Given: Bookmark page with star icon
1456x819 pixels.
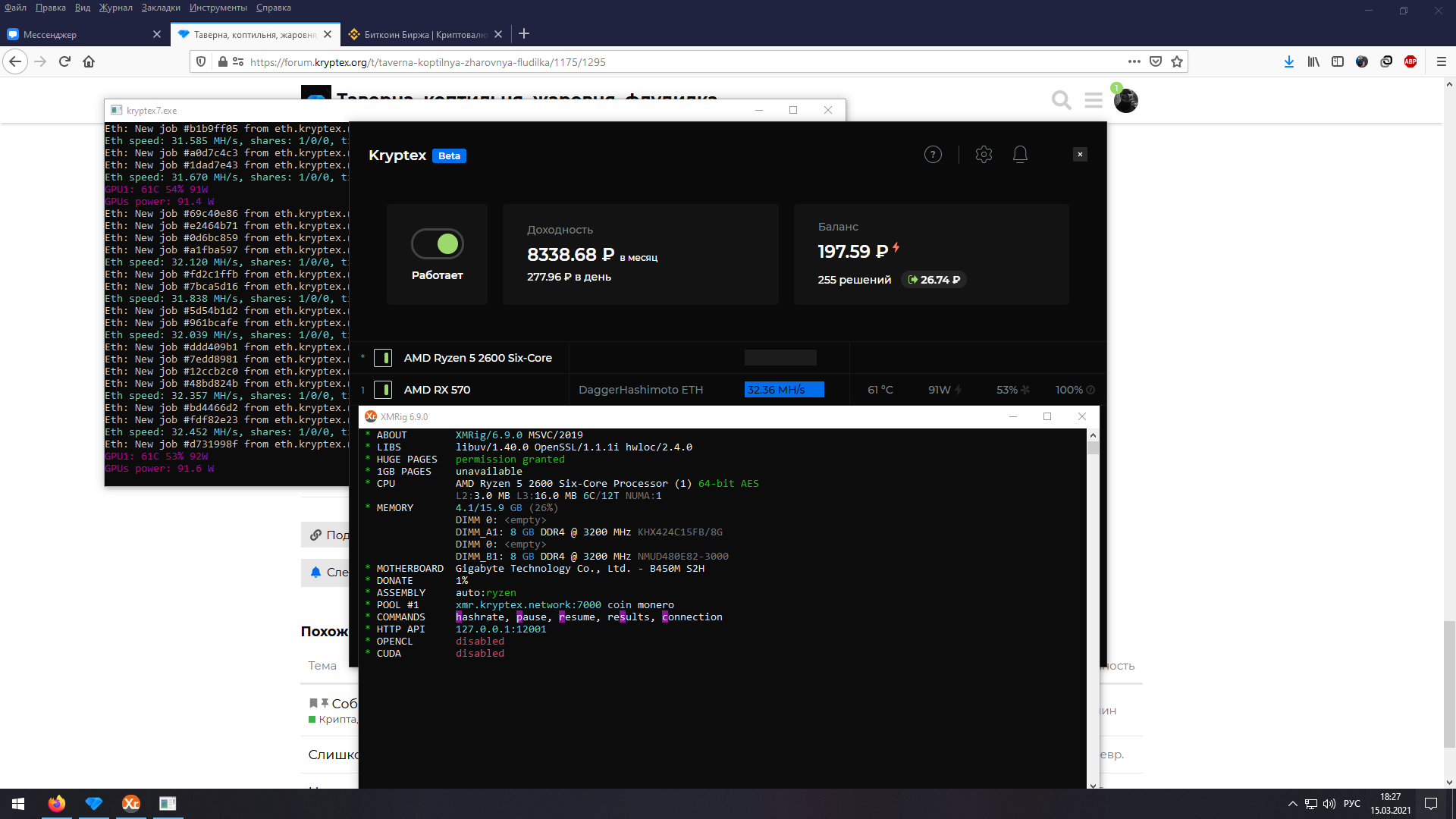Looking at the screenshot, I should pyautogui.click(x=1177, y=62).
